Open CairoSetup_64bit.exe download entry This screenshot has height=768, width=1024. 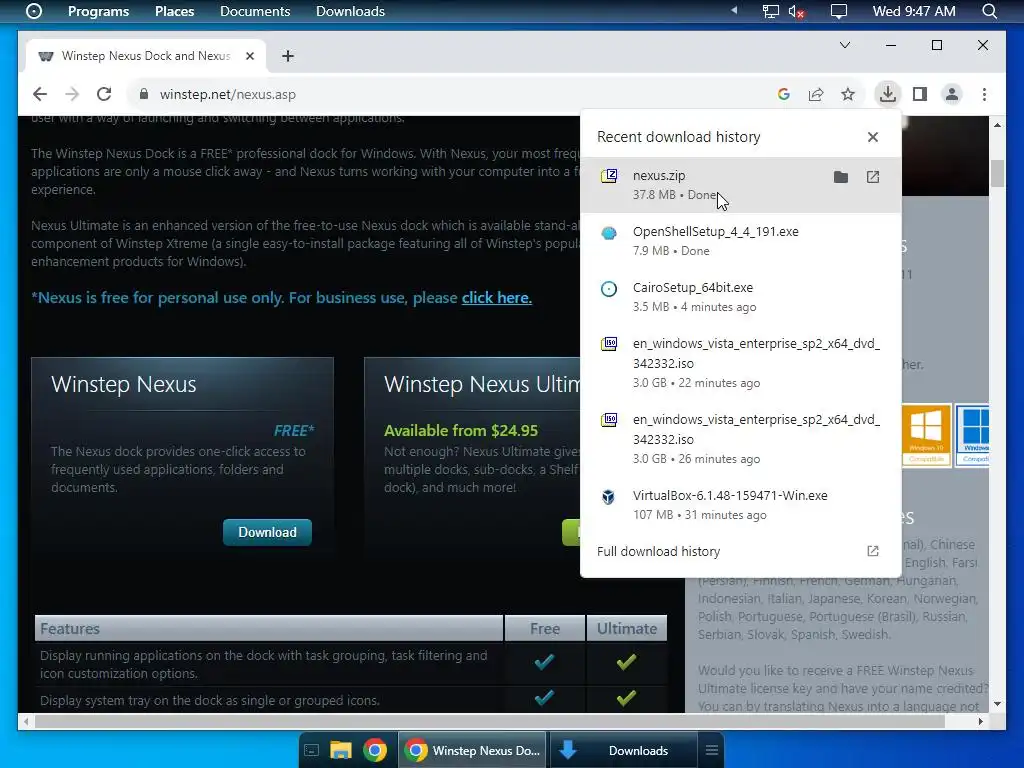(x=741, y=297)
